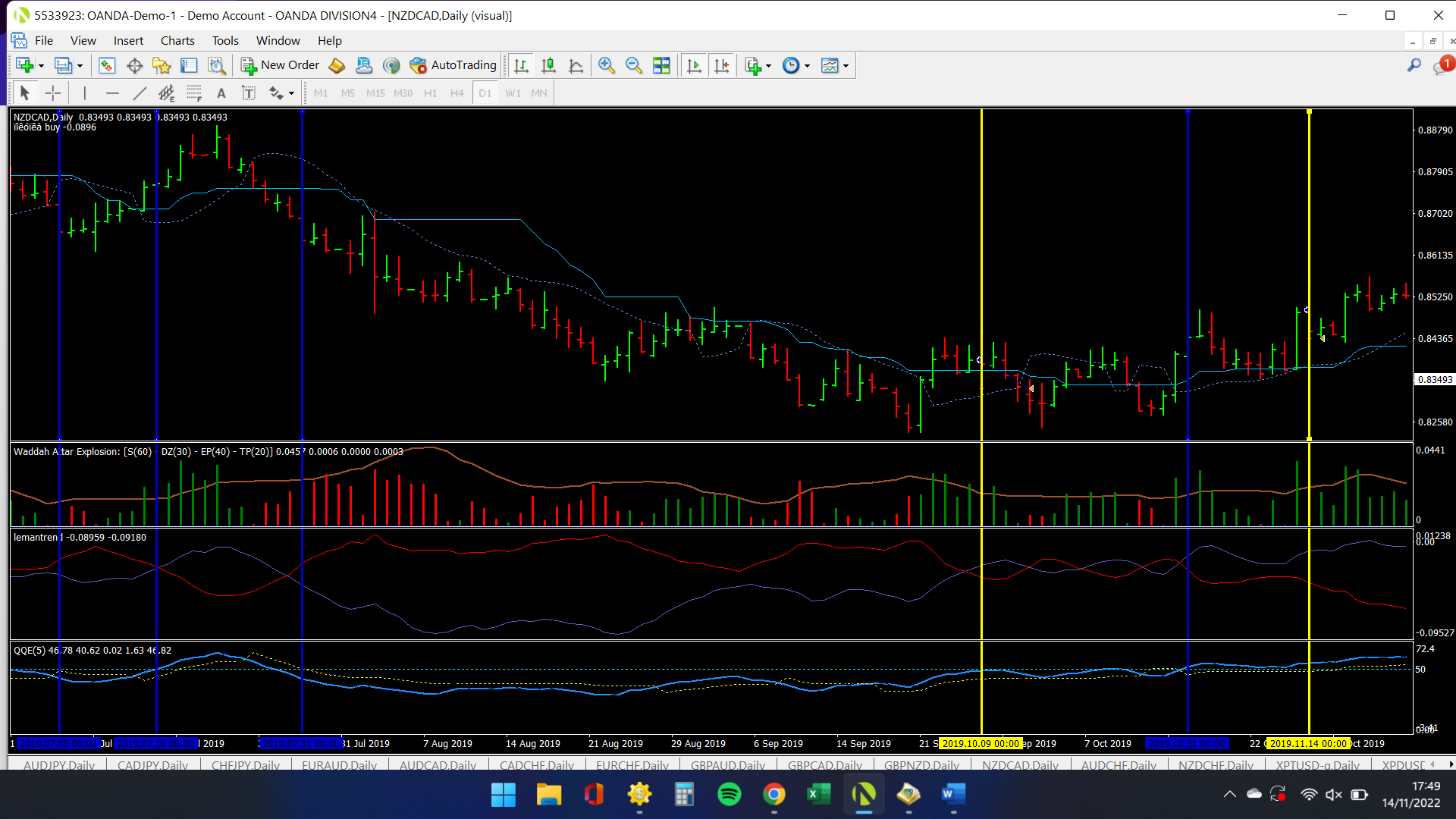Open the Navigator window
The width and height of the screenshot is (1456, 819).
click(162, 65)
